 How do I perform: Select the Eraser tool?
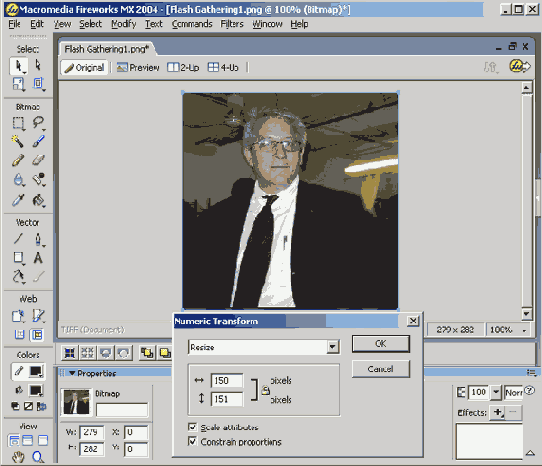(38, 160)
